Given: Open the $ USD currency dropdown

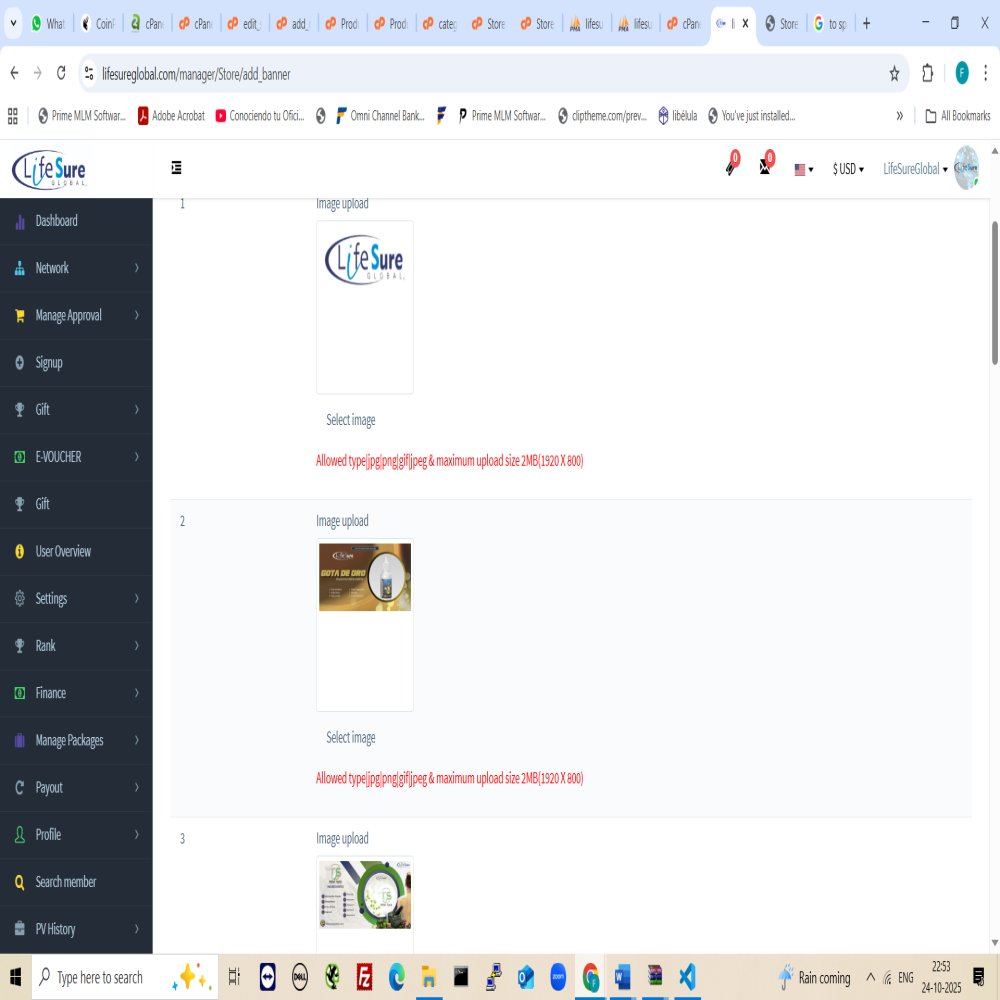Looking at the screenshot, I should coord(848,169).
